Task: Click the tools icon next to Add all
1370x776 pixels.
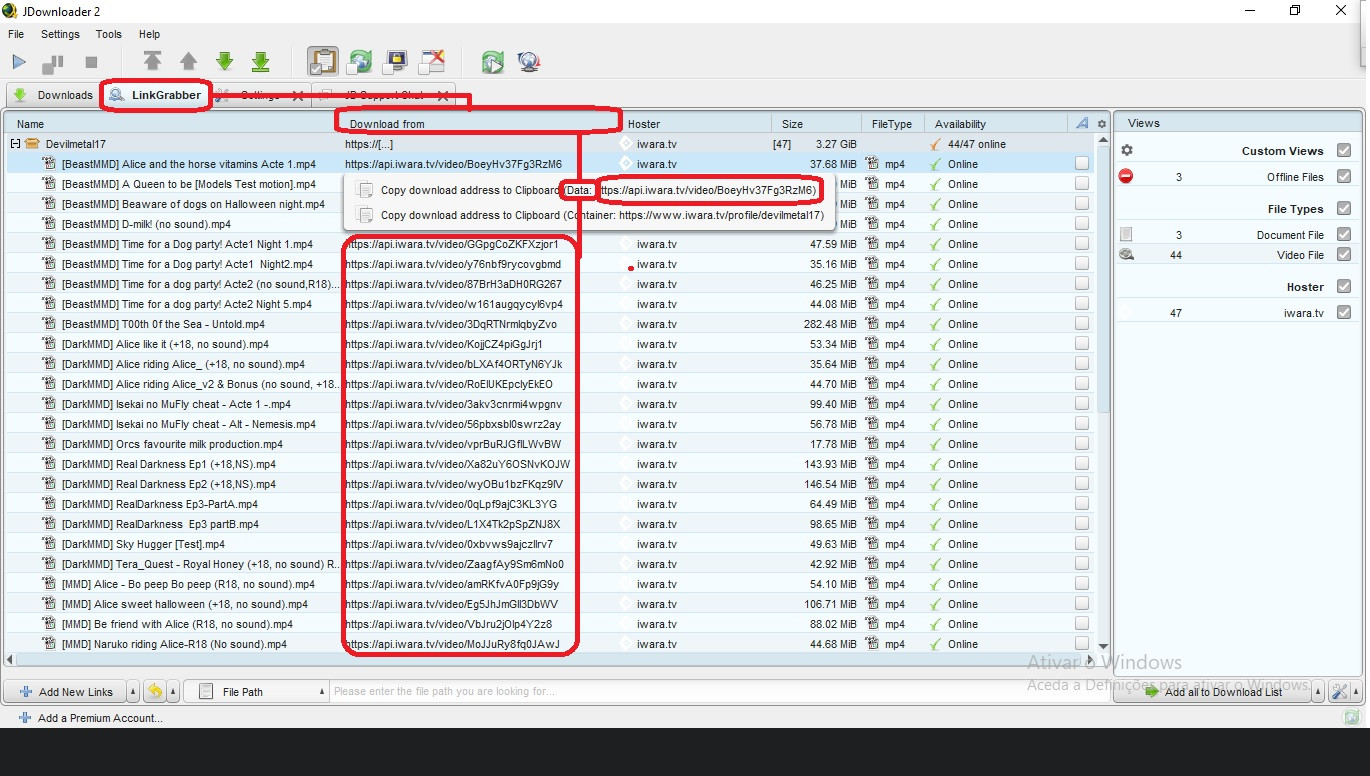Action: (1339, 692)
